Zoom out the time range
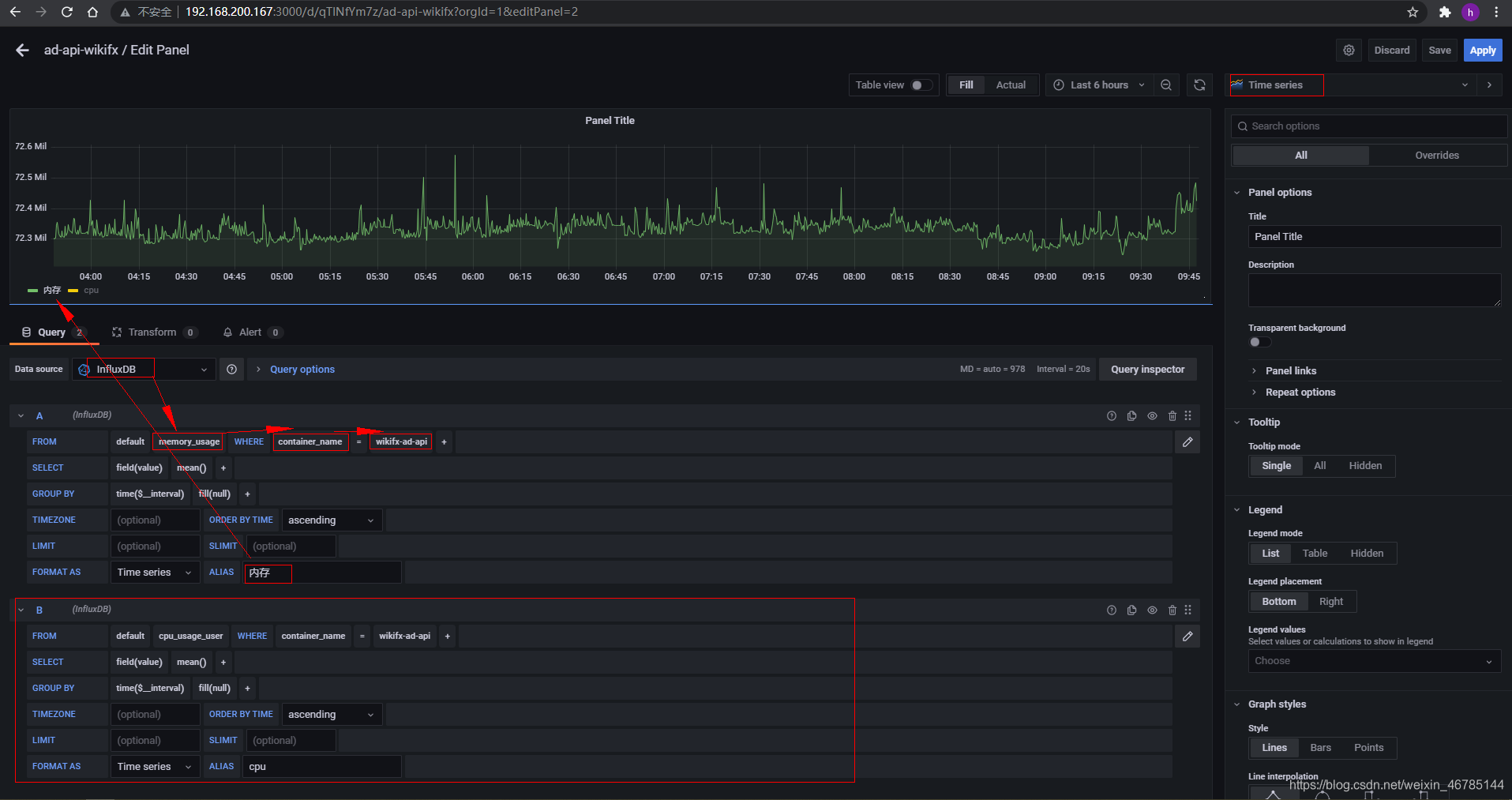 click(x=1166, y=85)
